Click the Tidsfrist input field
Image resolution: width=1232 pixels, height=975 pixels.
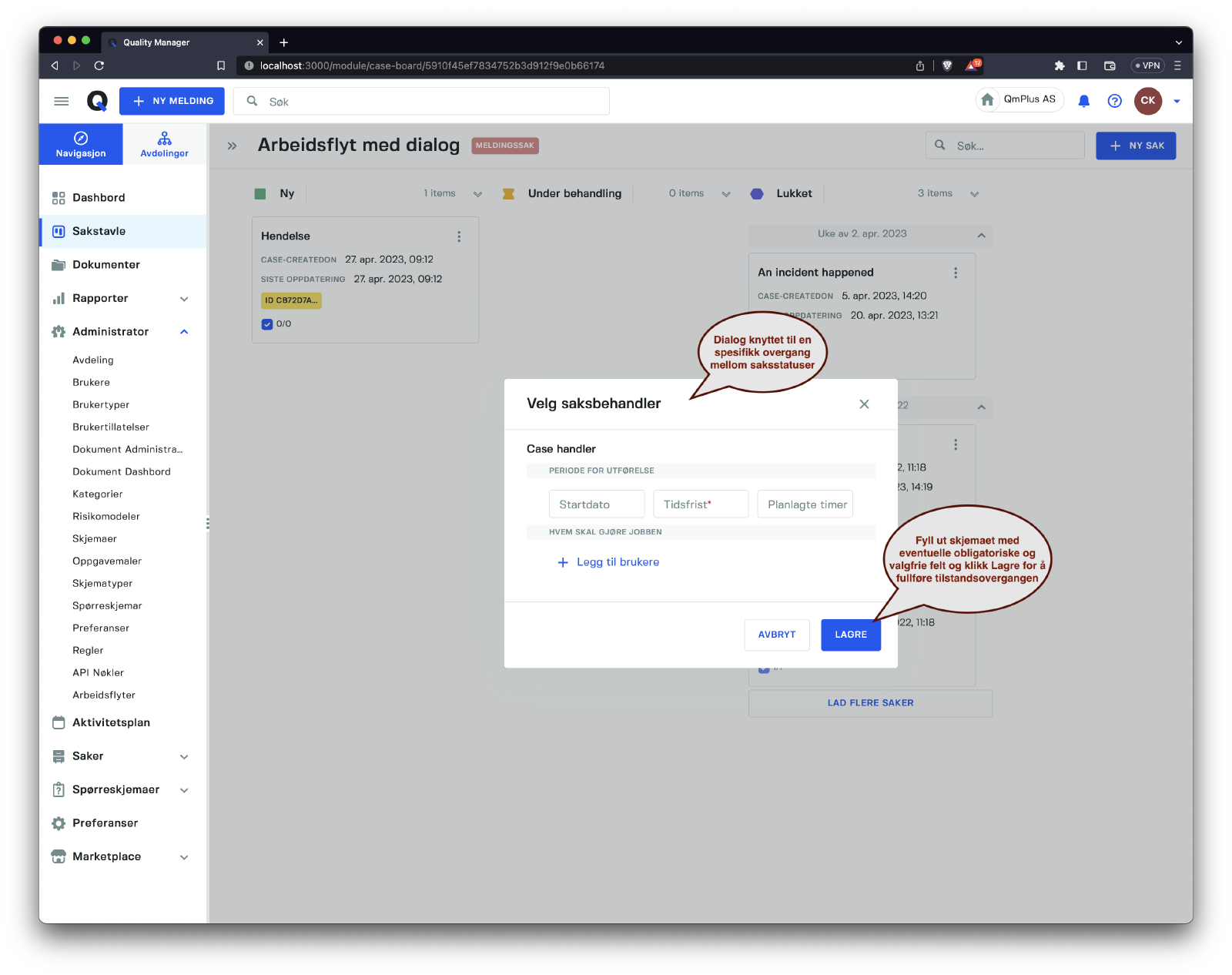coord(700,504)
